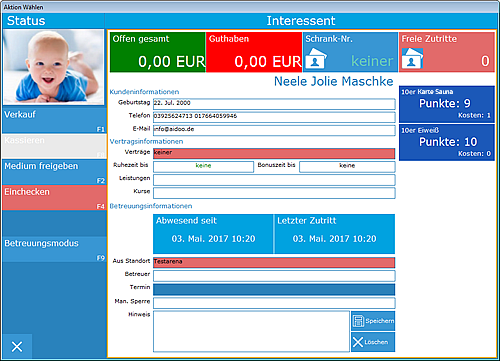Click the Man. Sperre field
The width and height of the screenshot is (500, 361).
coord(274,303)
